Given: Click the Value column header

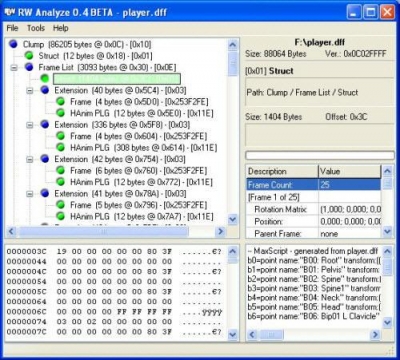Looking at the screenshot, I should [349, 171].
